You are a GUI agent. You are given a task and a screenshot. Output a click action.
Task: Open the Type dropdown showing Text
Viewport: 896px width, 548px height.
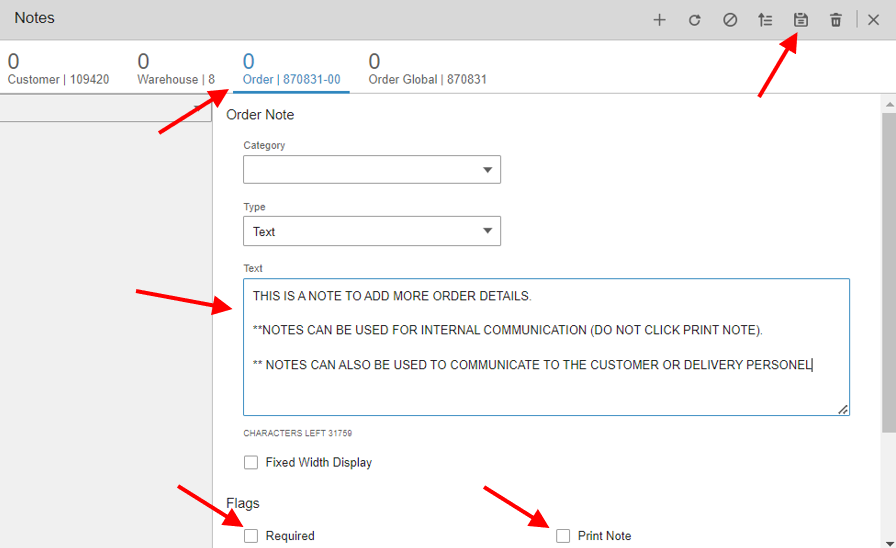click(x=372, y=231)
